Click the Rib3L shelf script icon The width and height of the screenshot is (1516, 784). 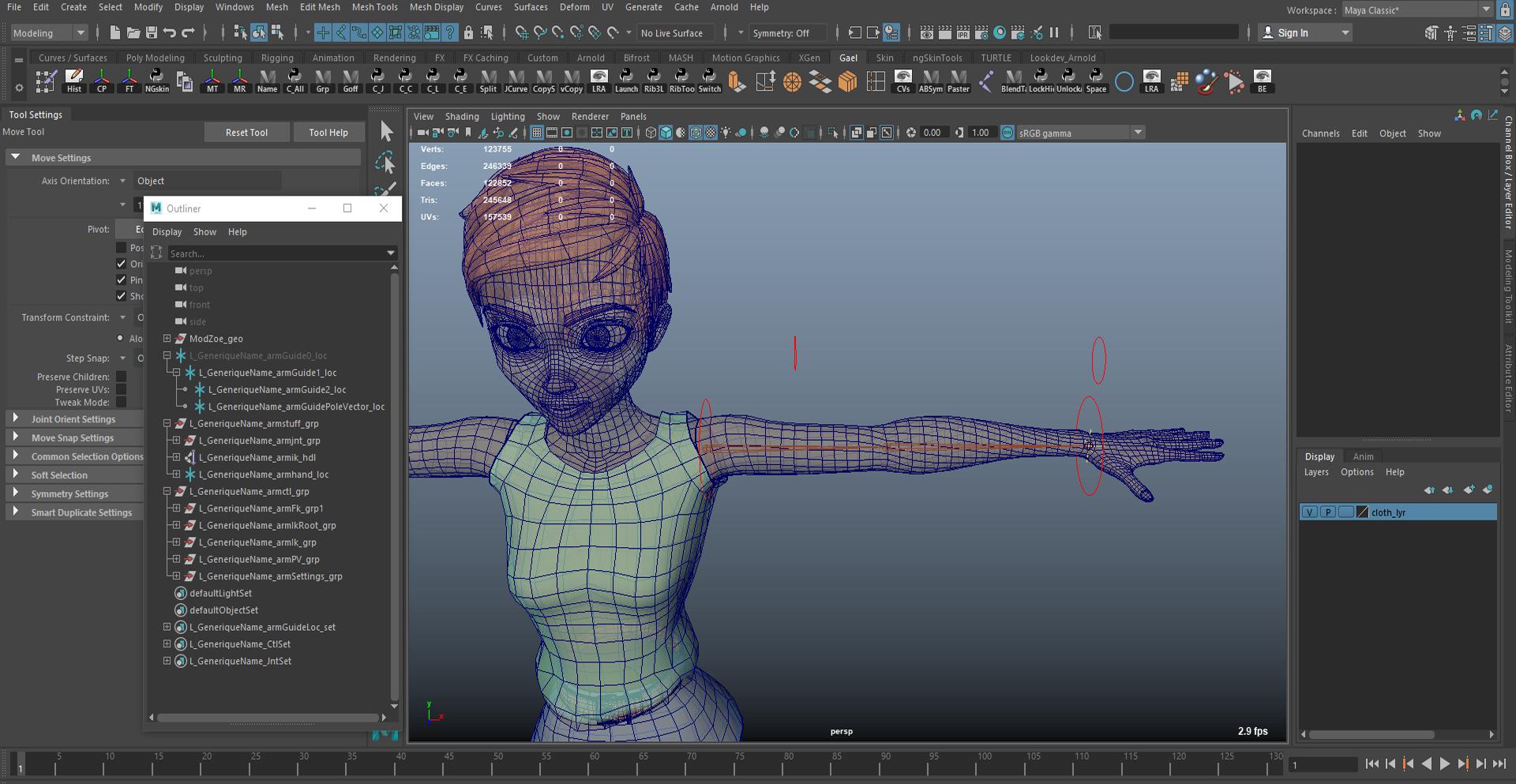(x=654, y=81)
